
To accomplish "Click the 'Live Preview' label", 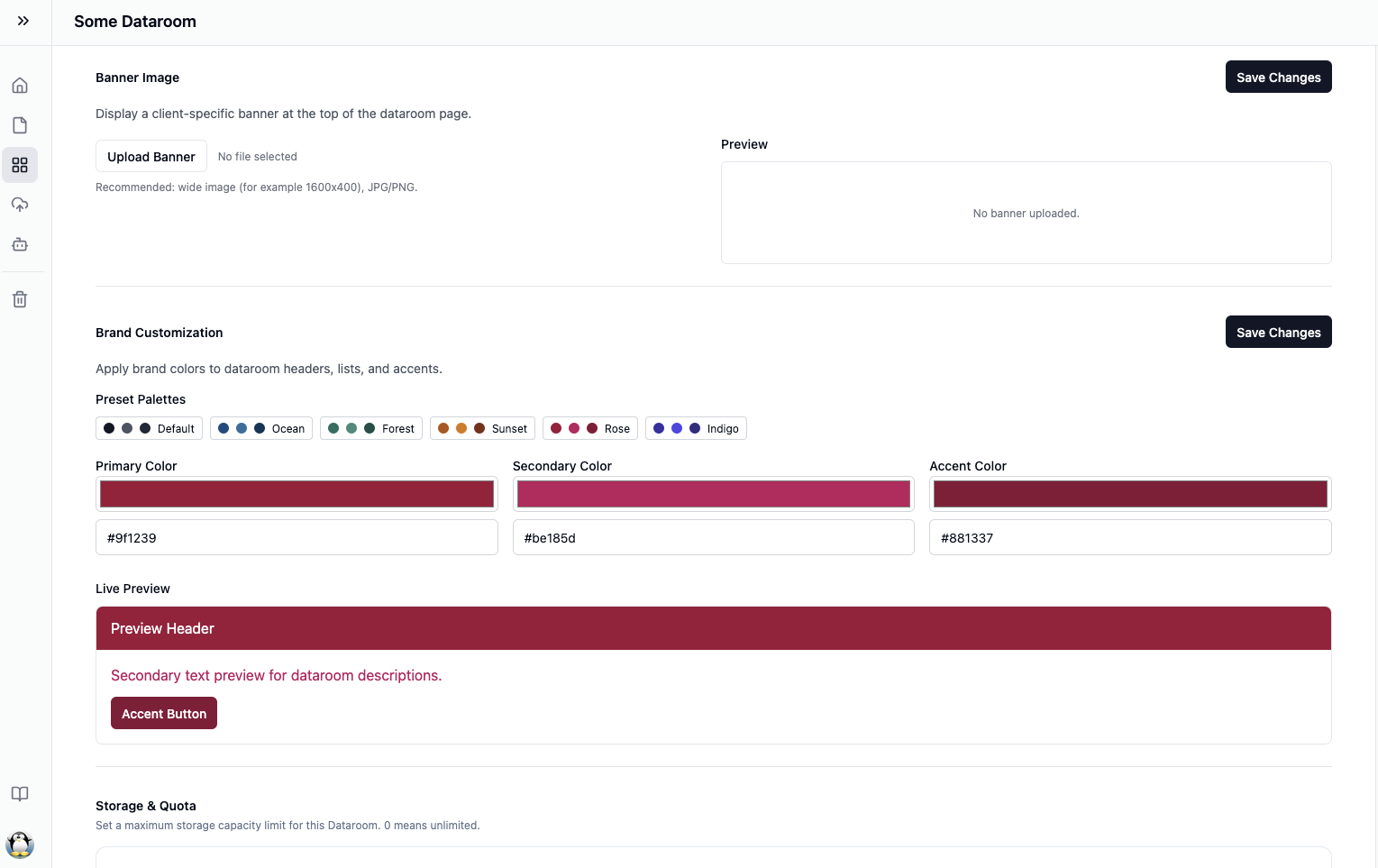I will point(133,589).
